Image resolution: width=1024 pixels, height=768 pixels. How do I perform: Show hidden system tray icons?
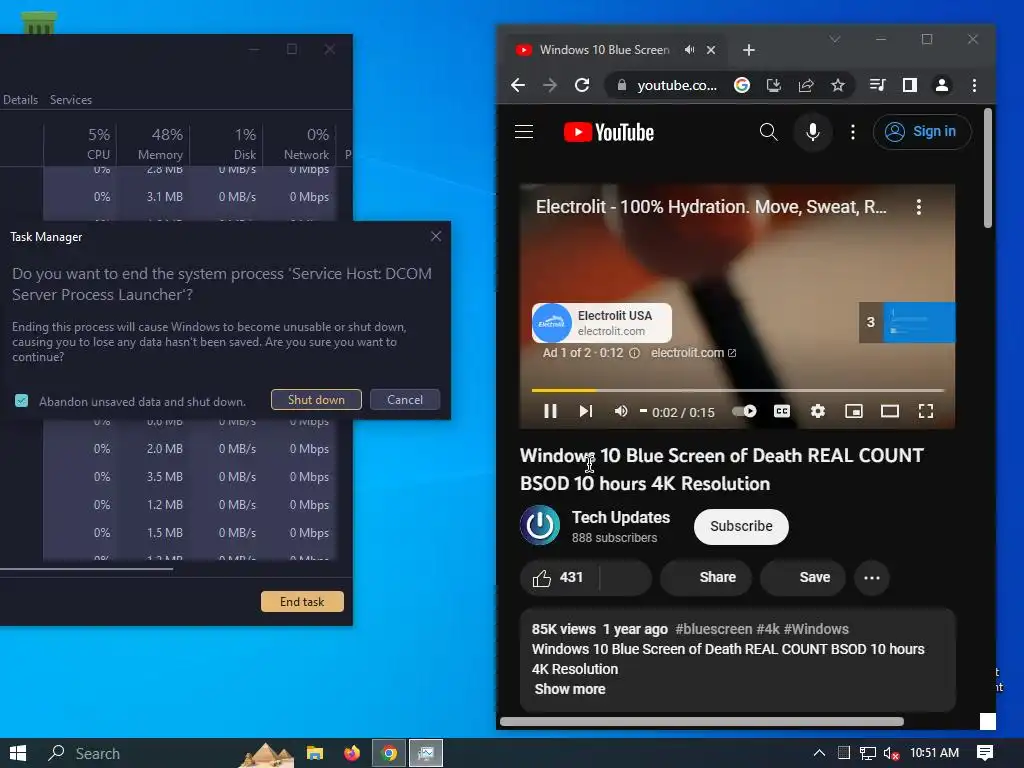pos(820,753)
